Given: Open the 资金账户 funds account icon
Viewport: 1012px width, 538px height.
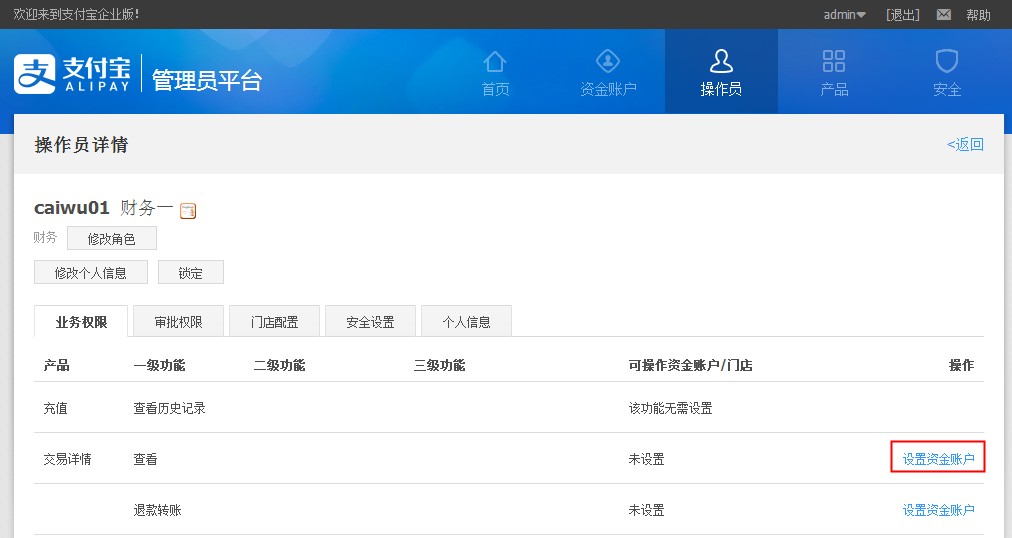Looking at the screenshot, I should [x=608, y=62].
